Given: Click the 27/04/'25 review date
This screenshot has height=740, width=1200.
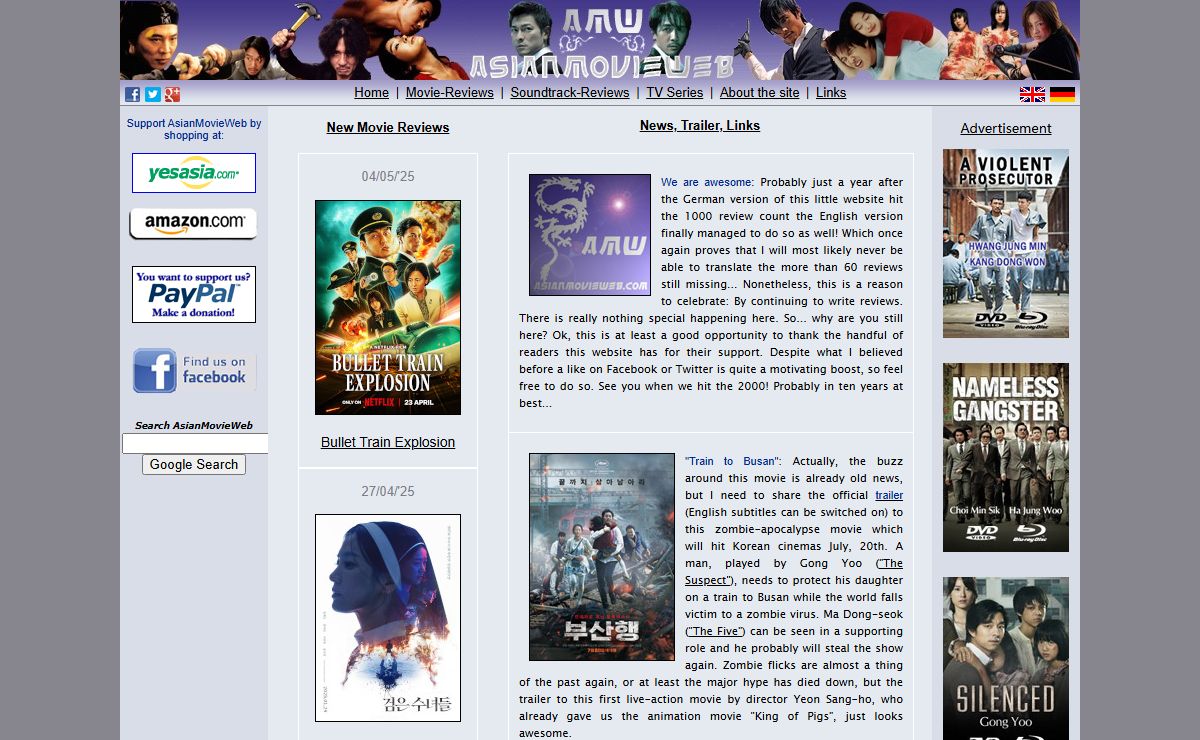Looking at the screenshot, I should coord(388,491).
